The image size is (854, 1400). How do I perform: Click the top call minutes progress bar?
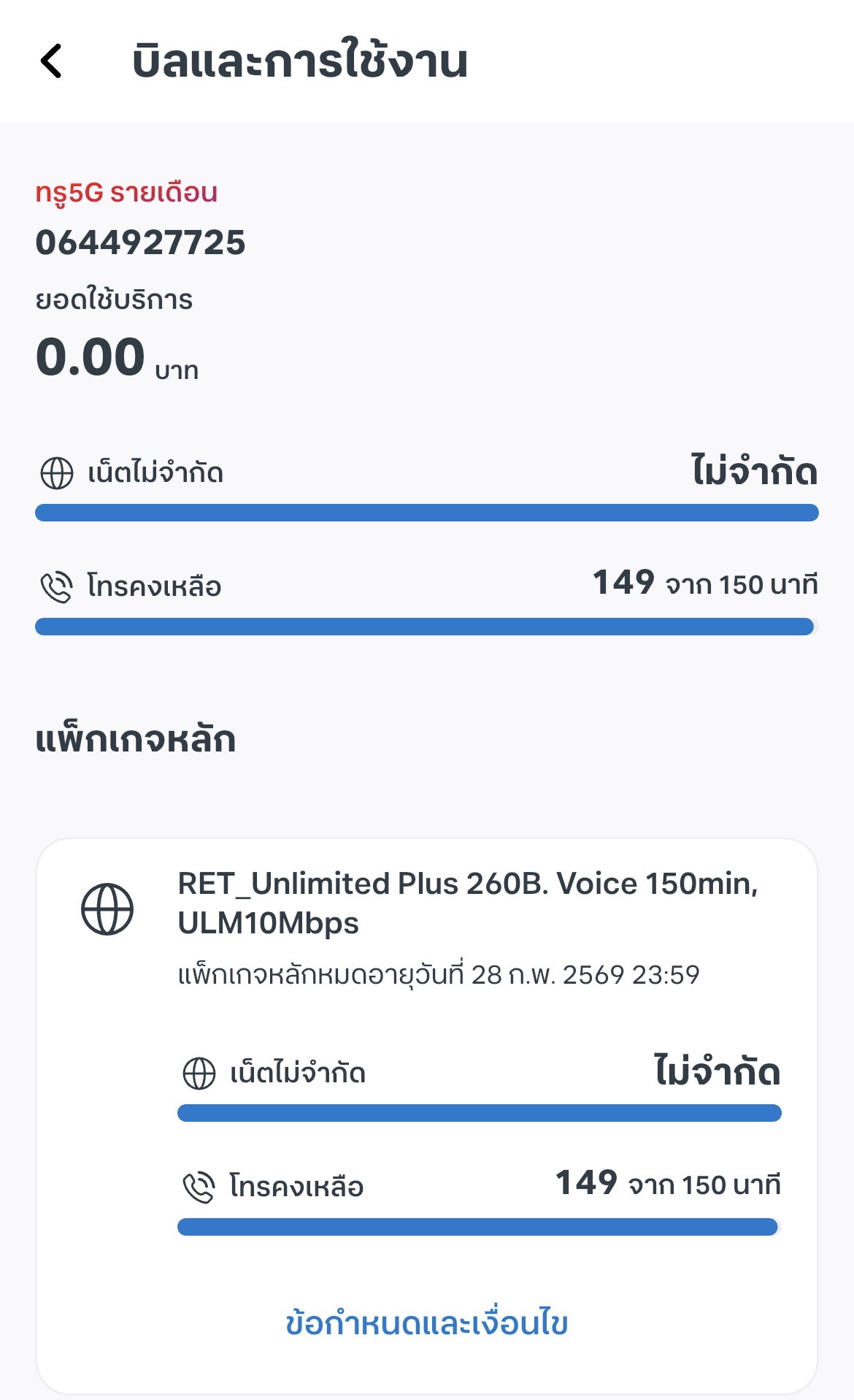coord(426,627)
